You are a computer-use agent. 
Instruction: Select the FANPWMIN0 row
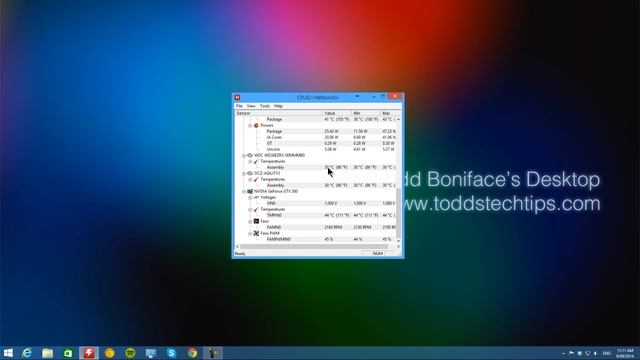tap(315, 239)
